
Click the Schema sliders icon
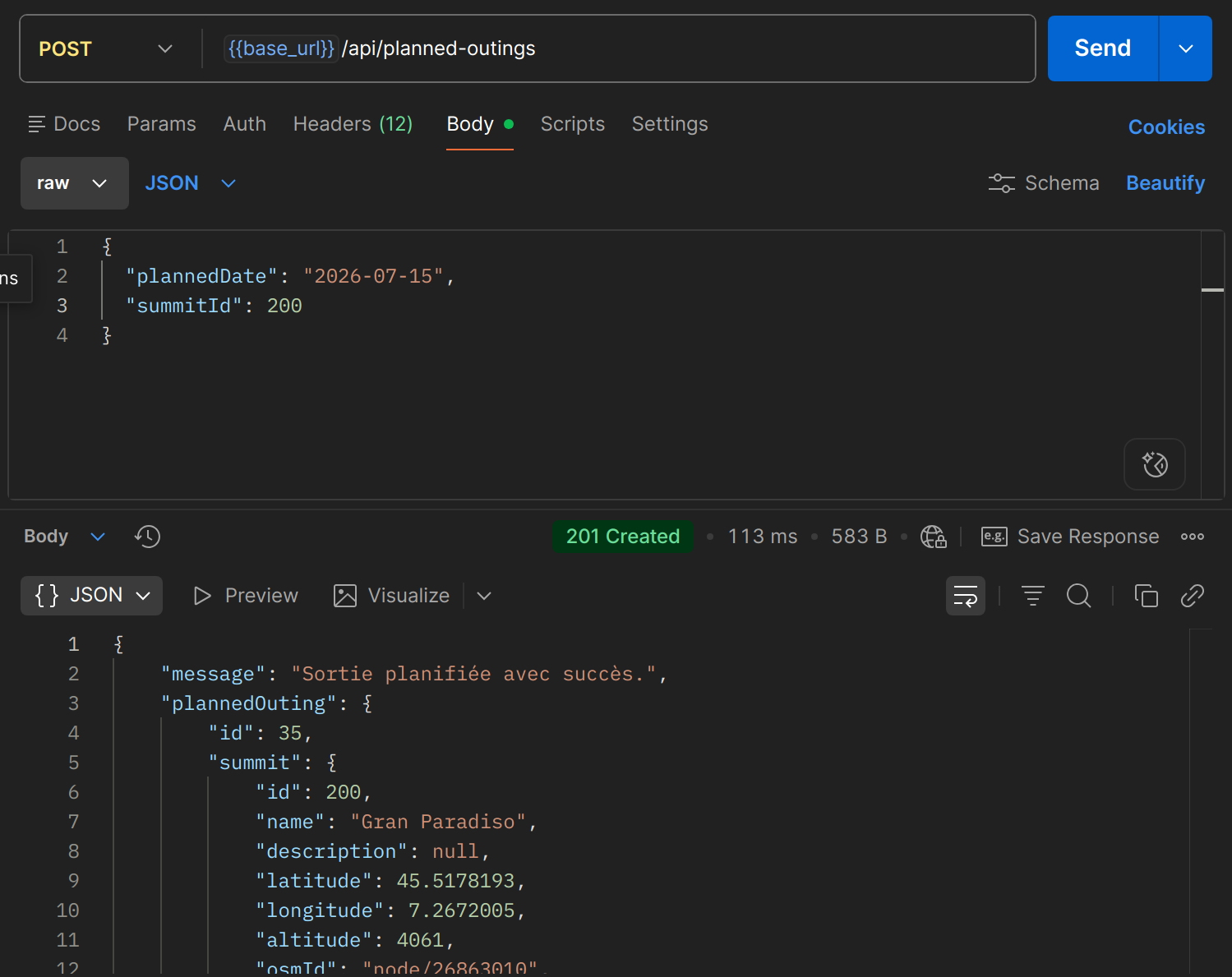pos(1001,183)
